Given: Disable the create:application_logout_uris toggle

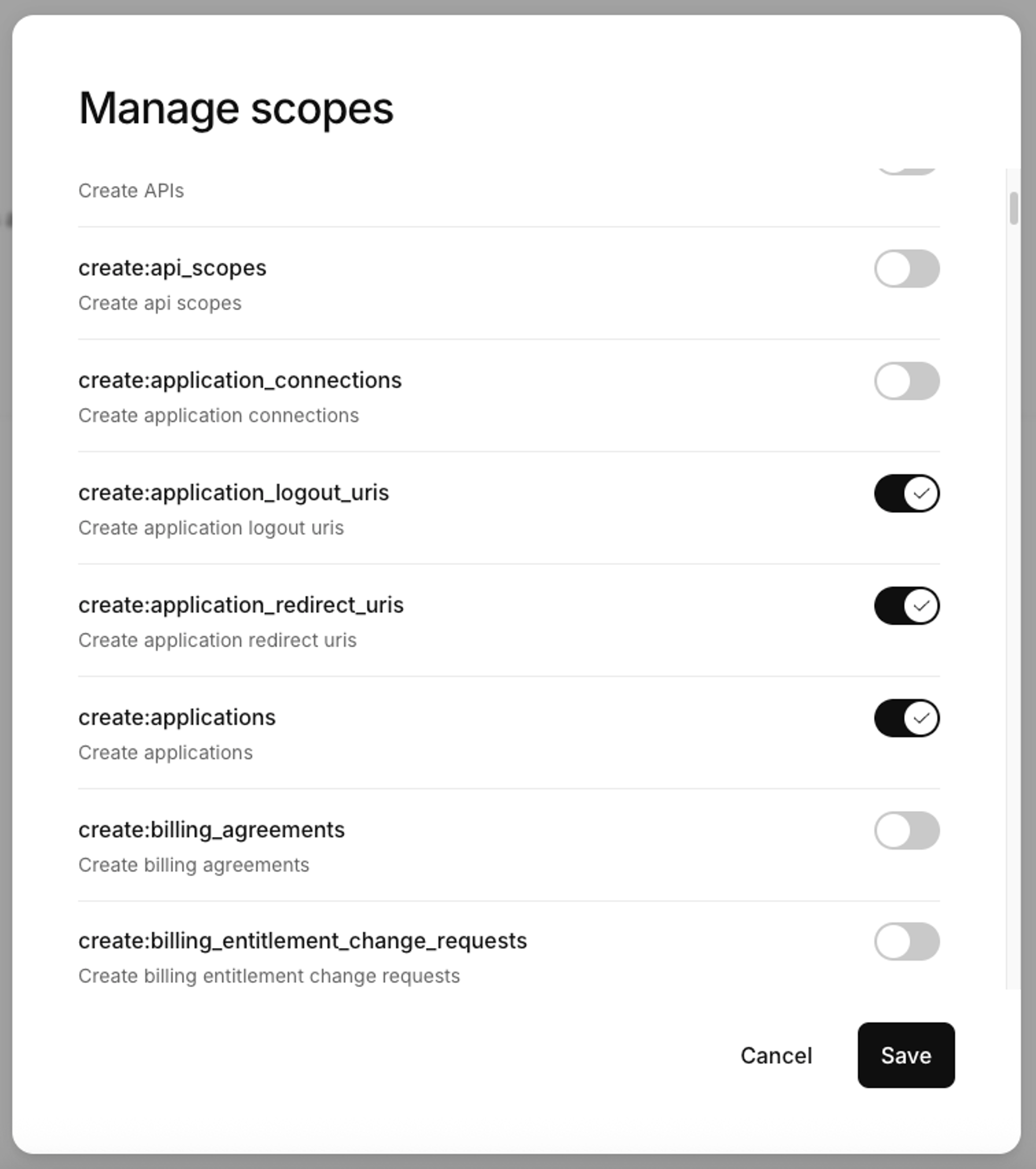Looking at the screenshot, I should [907, 493].
